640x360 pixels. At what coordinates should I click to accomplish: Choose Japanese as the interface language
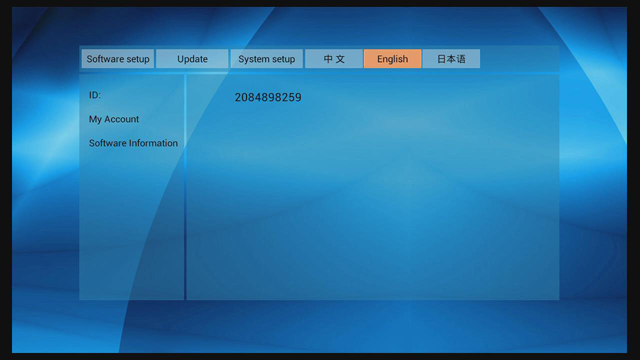coord(451,59)
